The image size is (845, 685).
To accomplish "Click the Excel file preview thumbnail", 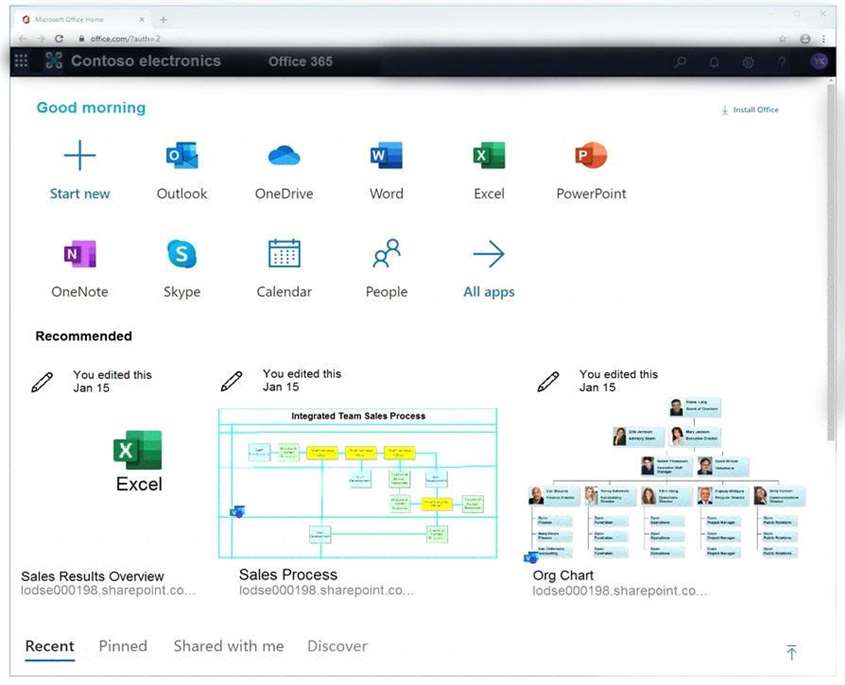I will point(138,461).
